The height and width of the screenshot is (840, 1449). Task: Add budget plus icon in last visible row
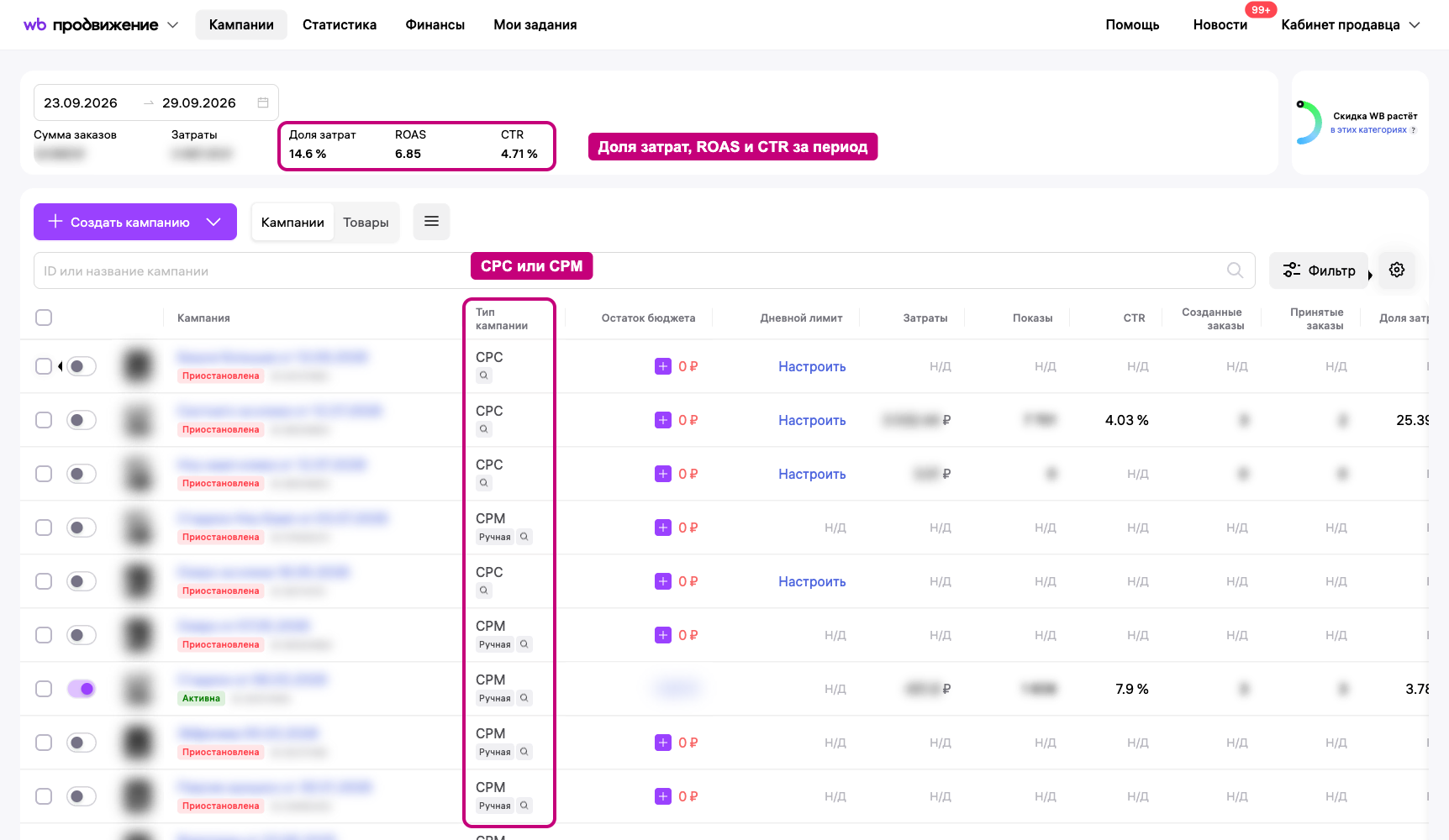(x=663, y=796)
